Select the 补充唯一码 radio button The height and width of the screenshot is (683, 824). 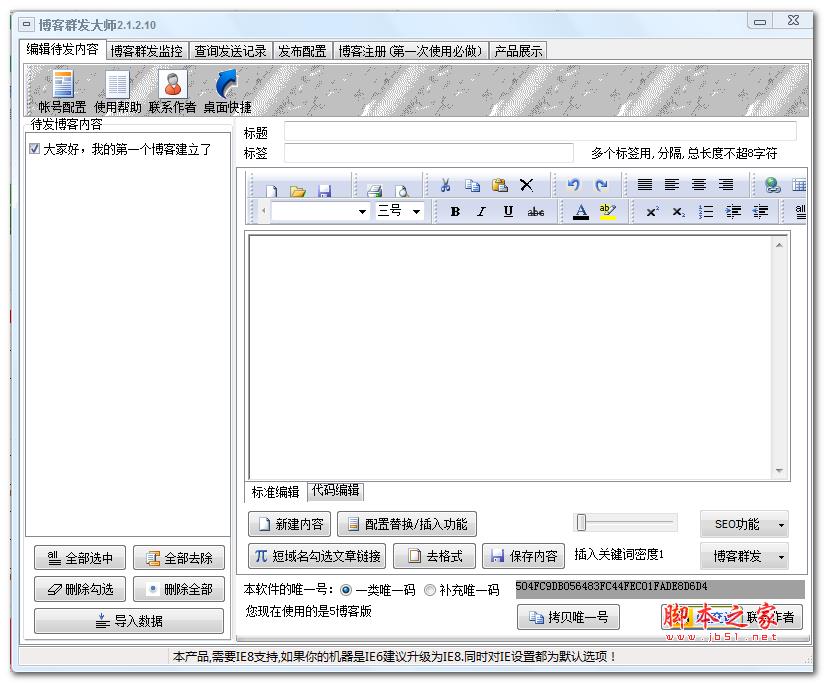[430, 590]
